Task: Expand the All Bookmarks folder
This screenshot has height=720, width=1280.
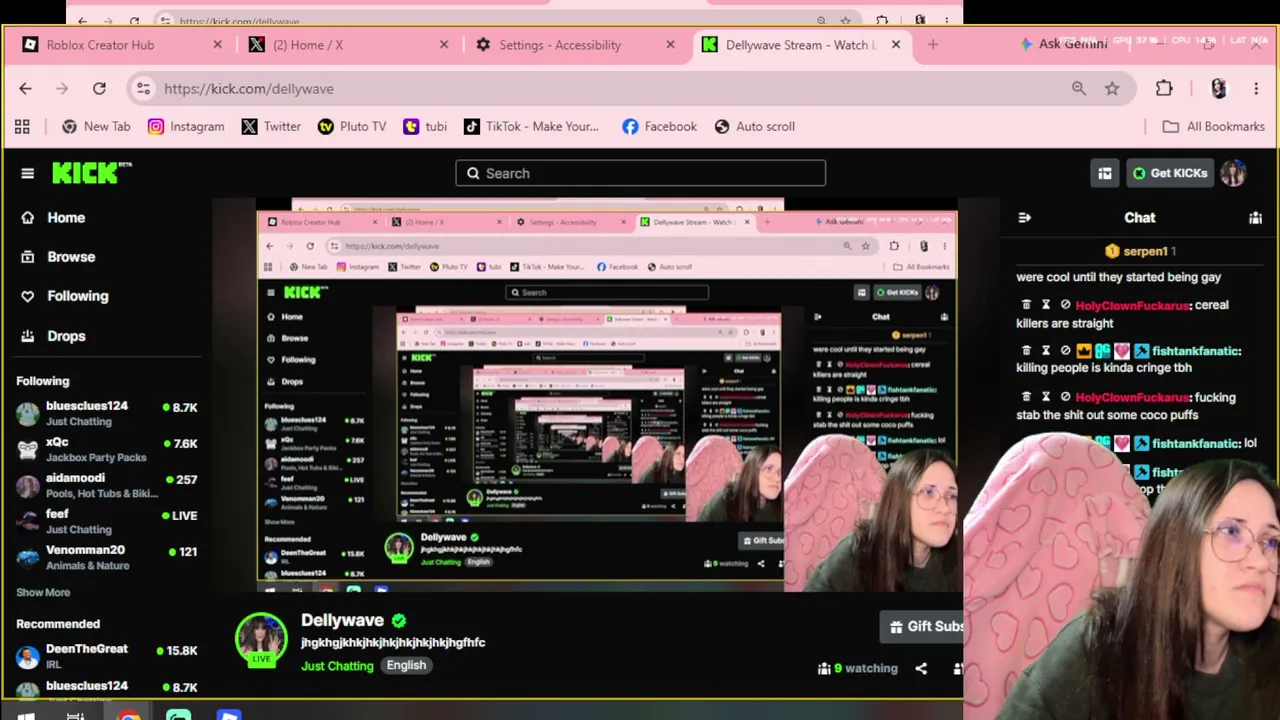Action: 1214,127
